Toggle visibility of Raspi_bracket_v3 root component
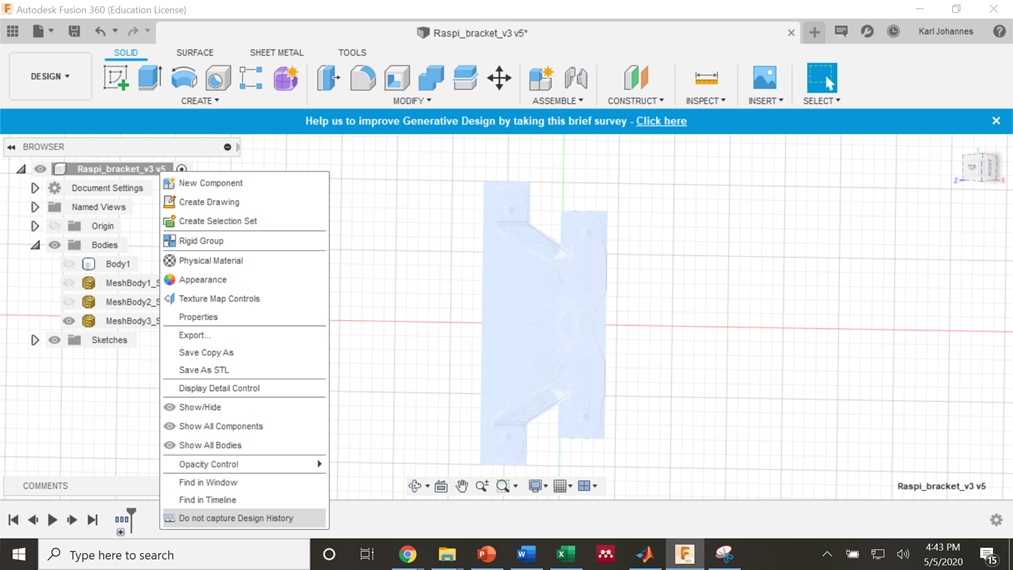The width and height of the screenshot is (1013, 570). pos(40,169)
